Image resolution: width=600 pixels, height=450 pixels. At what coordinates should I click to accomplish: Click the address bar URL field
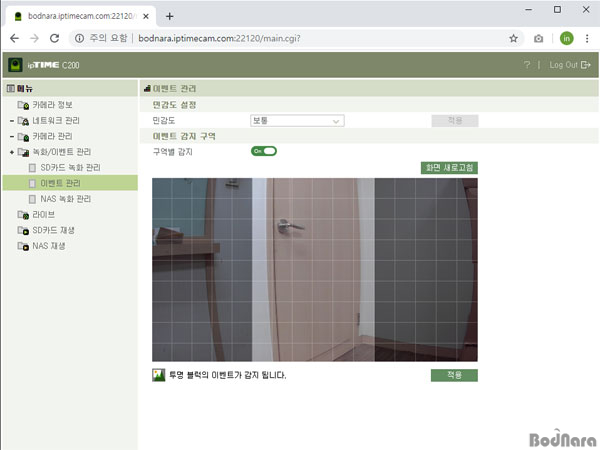300,38
